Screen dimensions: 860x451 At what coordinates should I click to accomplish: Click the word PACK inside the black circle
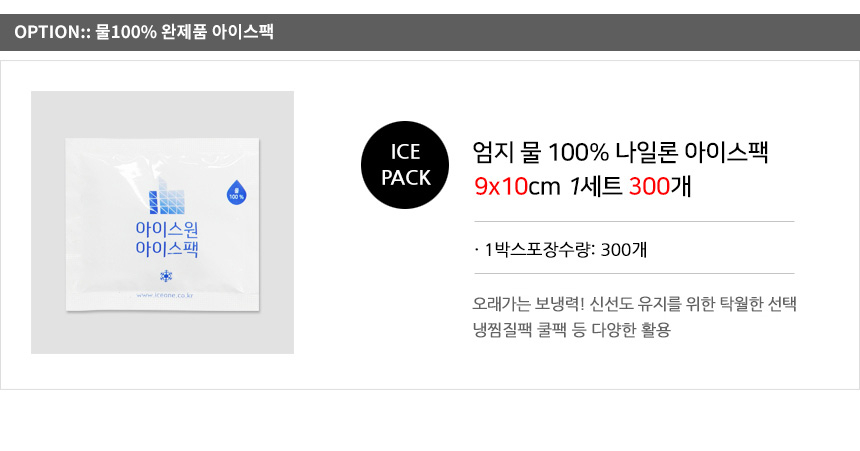405,178
